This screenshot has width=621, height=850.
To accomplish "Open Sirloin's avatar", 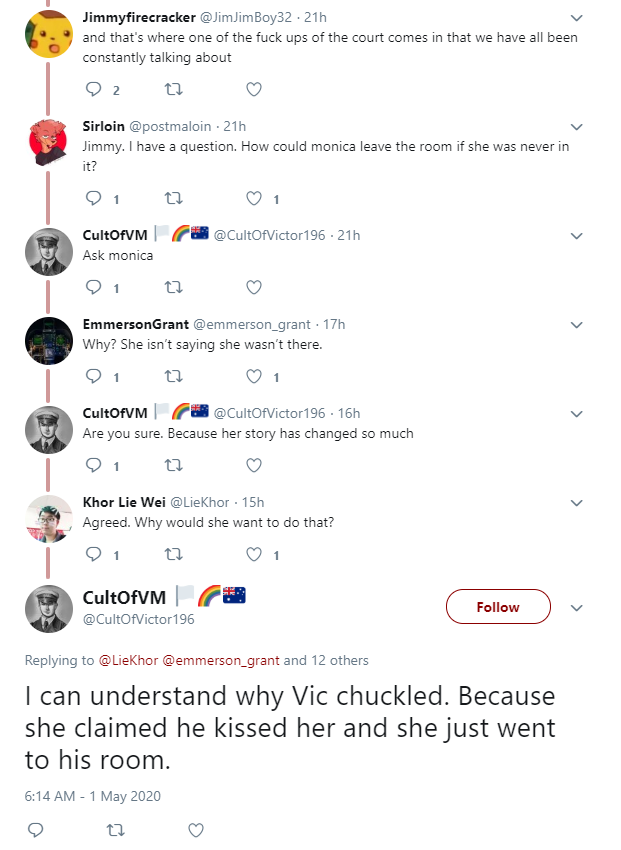I will click(49, 142).
